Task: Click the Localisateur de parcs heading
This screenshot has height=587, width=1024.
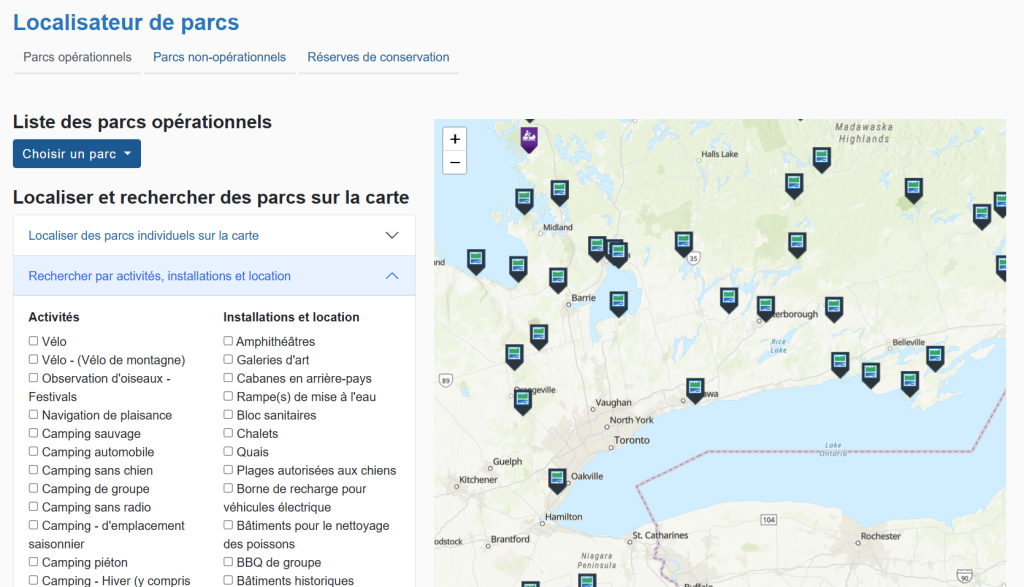Action: pos(126,22)
